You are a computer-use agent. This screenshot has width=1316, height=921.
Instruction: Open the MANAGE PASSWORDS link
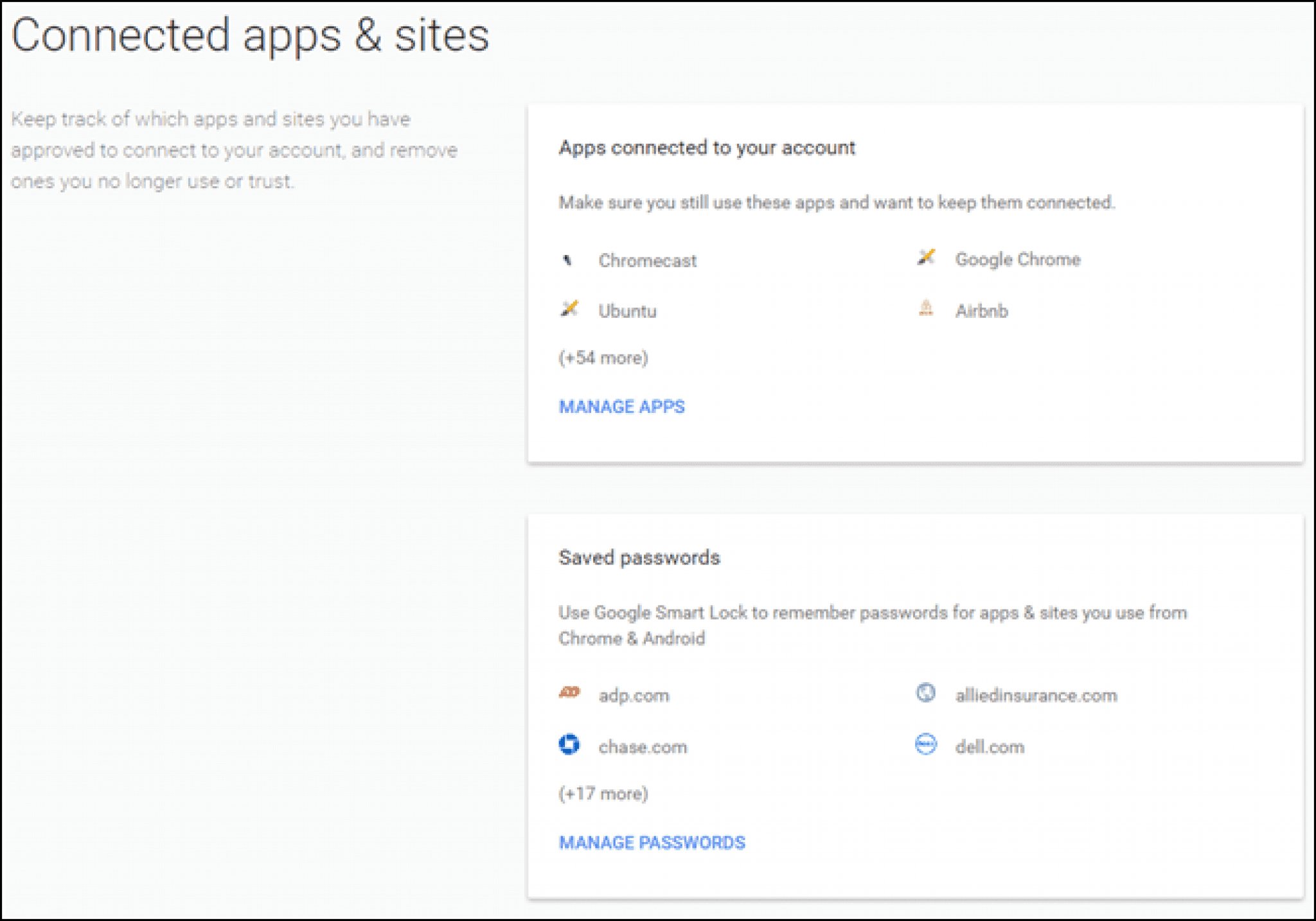(652, 842)
